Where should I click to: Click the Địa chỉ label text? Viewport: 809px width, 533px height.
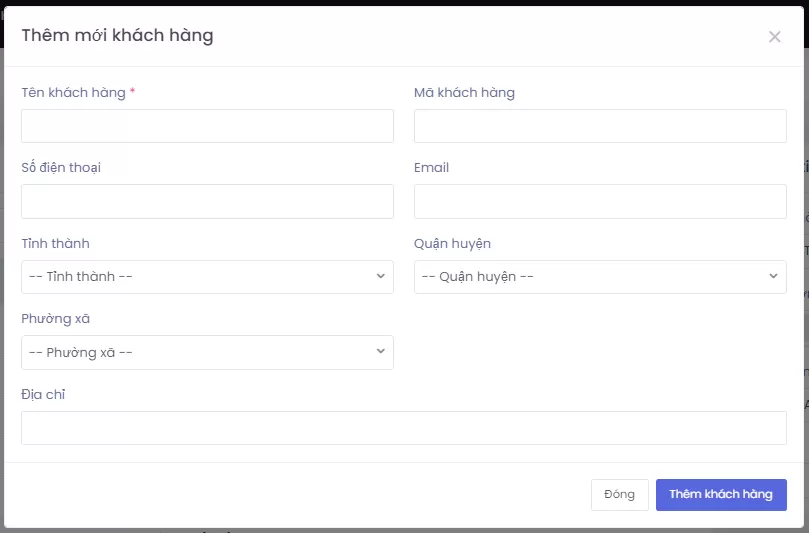coord(43,395)
